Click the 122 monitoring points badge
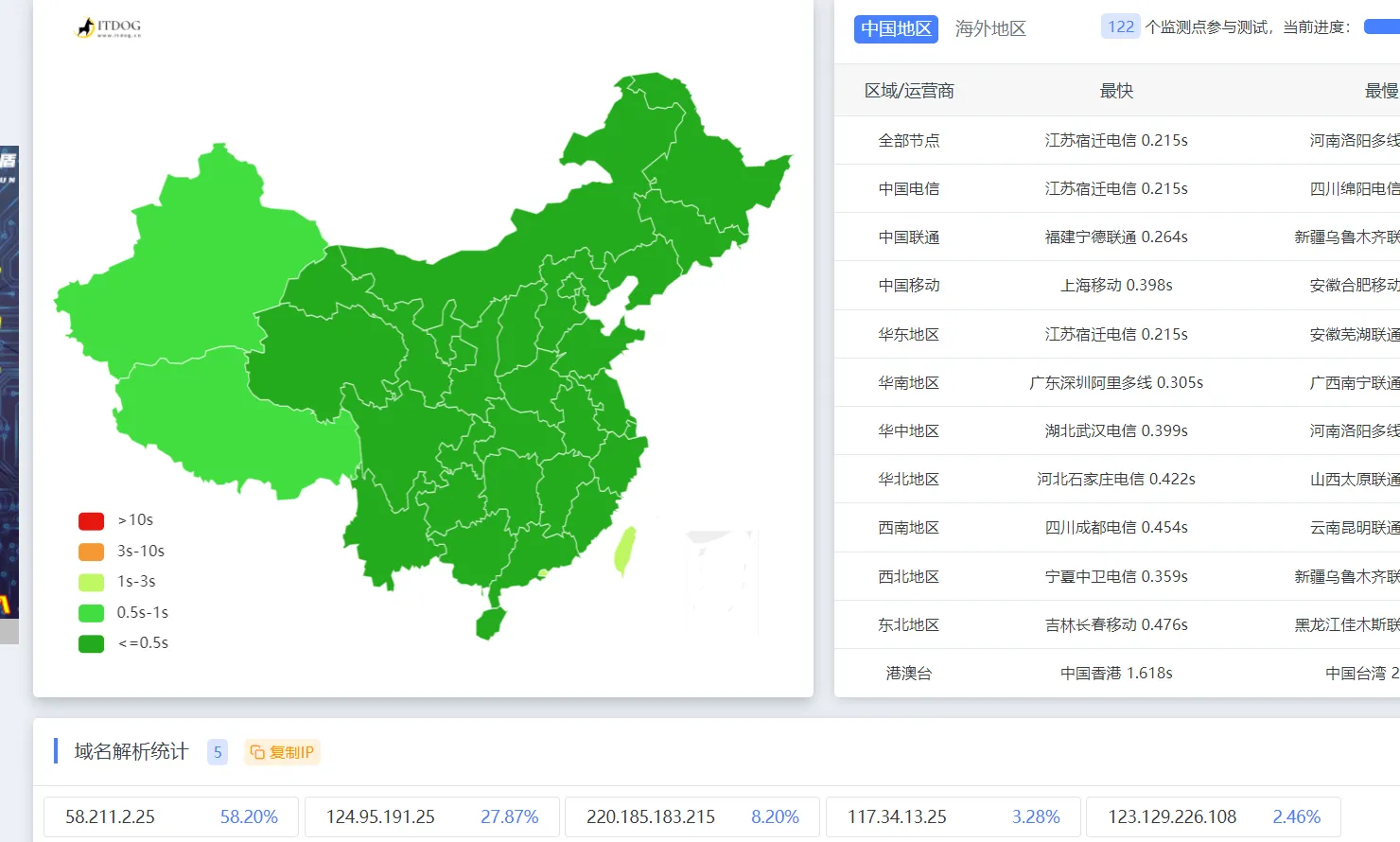1400x842 pixels. 1120,26
